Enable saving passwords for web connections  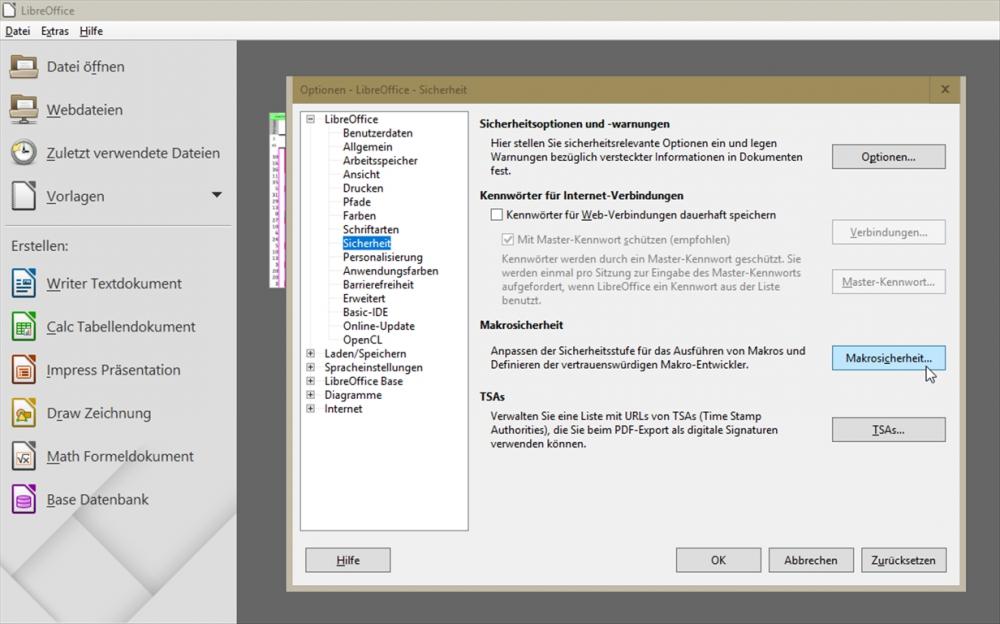coord(497,215)
